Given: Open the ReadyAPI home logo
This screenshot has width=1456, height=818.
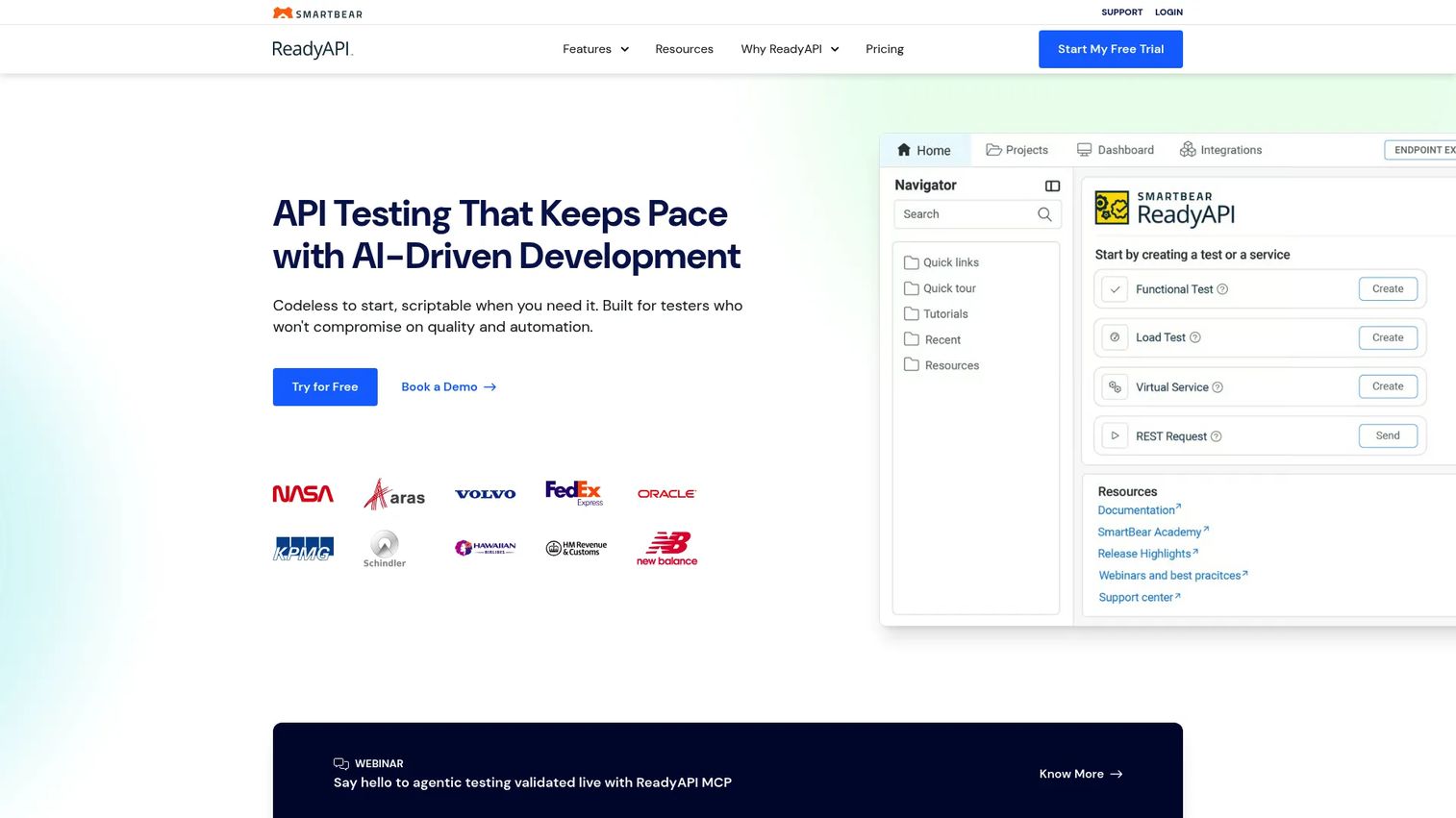Looking at the screenshot, I should coord(313,49).
